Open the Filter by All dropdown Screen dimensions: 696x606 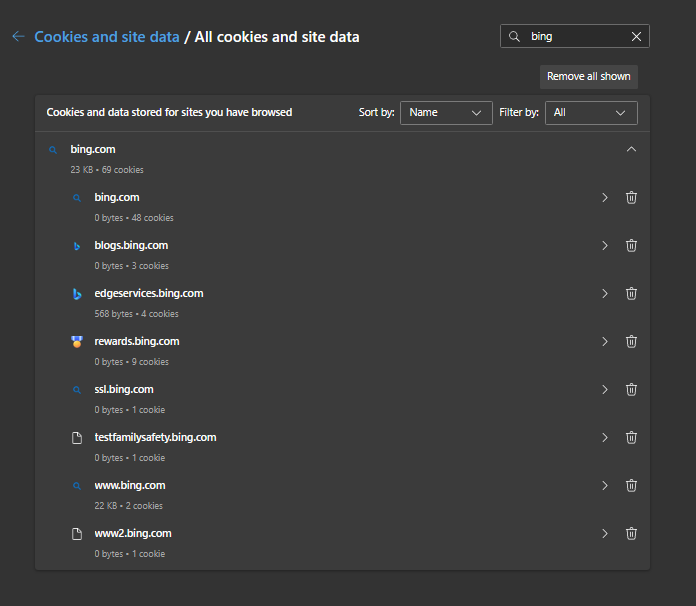590,113
